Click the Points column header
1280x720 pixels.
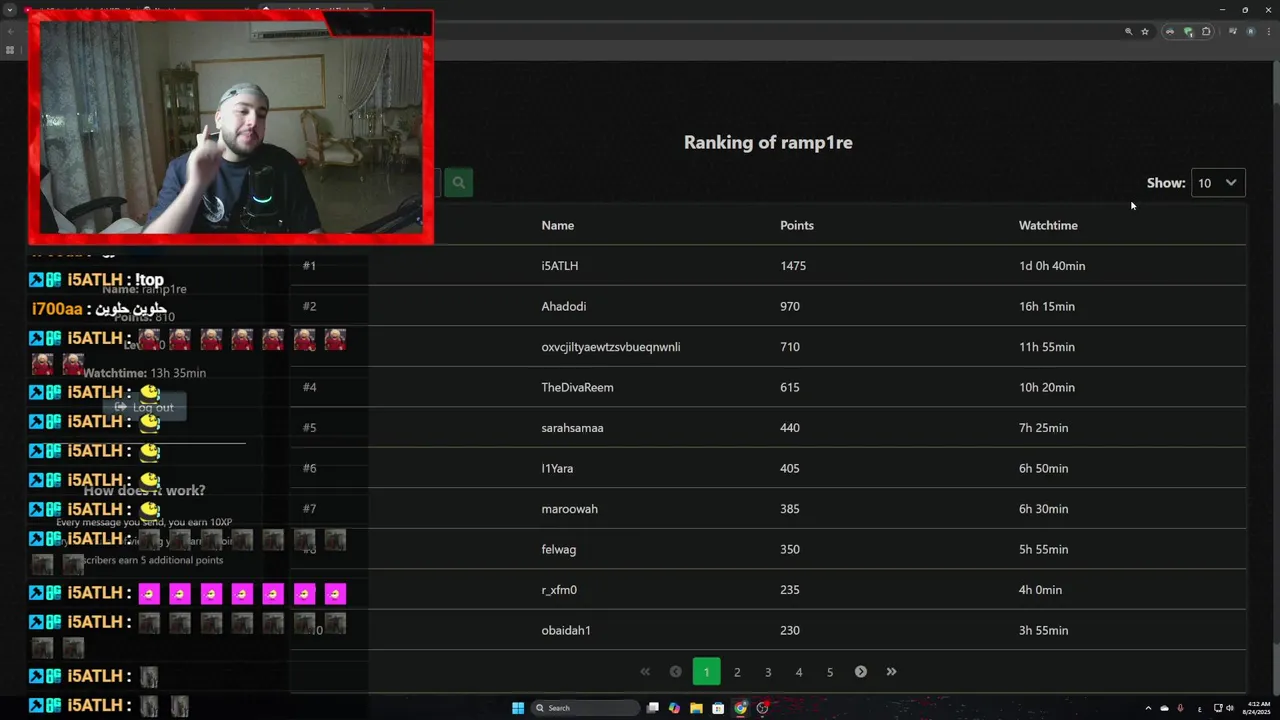coord(797,225)
